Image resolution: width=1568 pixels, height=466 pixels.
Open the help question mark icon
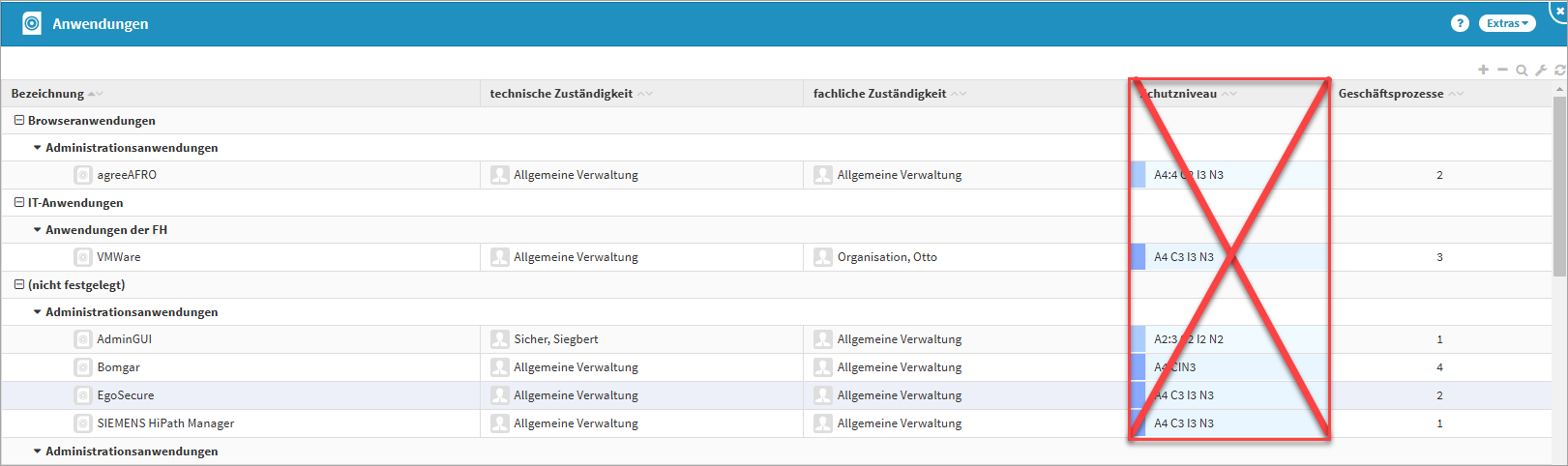[x=1460, y=23]
